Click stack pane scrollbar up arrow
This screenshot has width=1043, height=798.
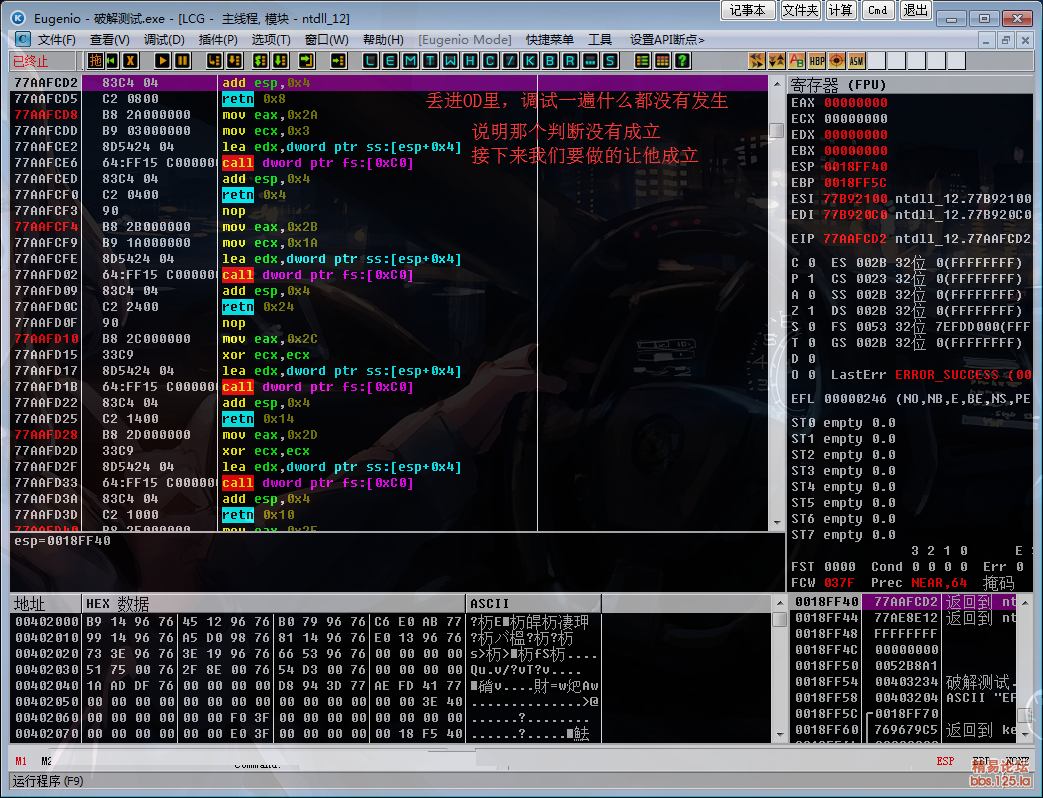1025,602
